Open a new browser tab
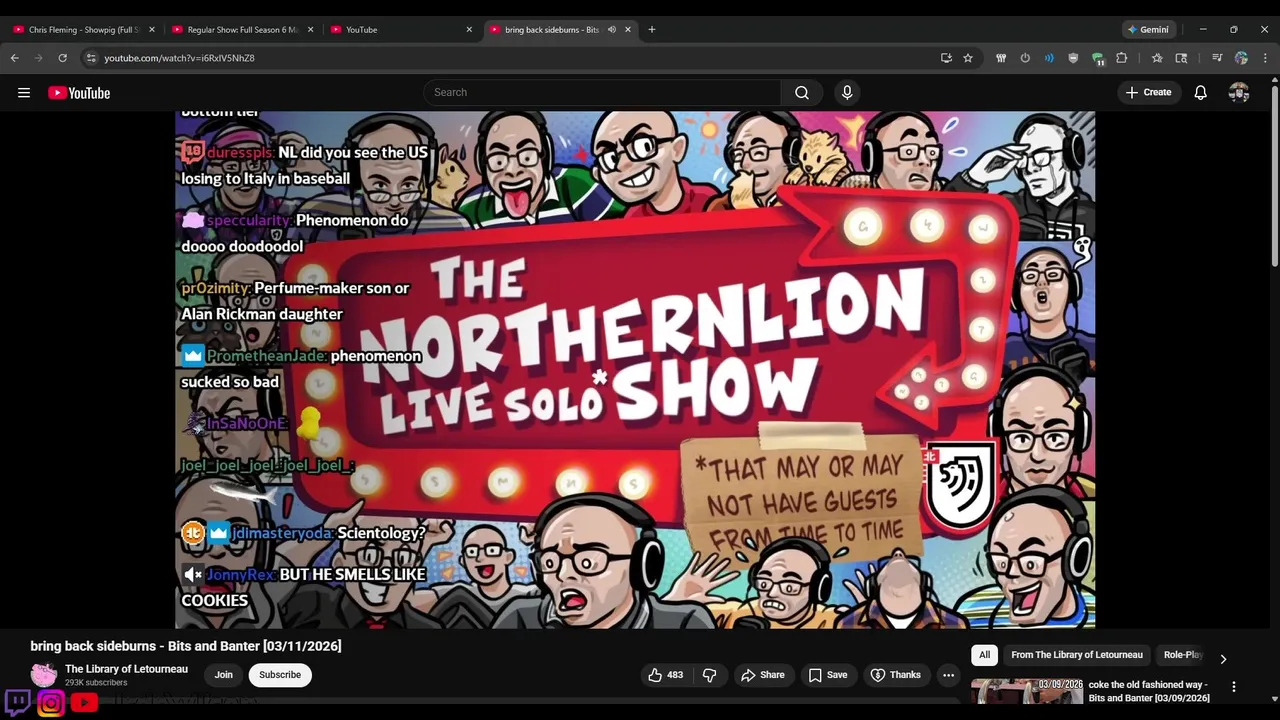 pyautogui.click(x=652, y=30)
